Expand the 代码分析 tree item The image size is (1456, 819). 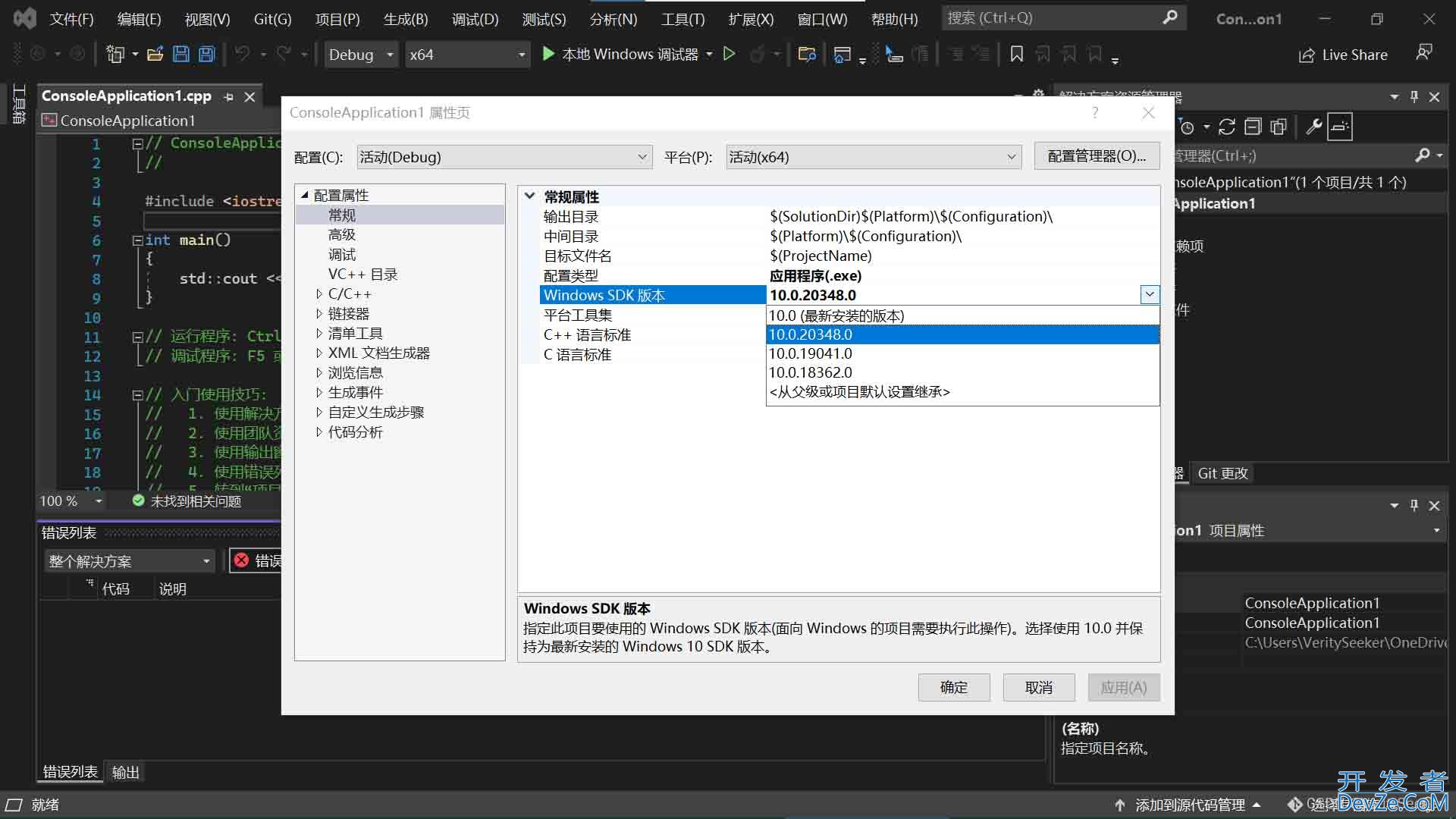click(x=318, y=431)
